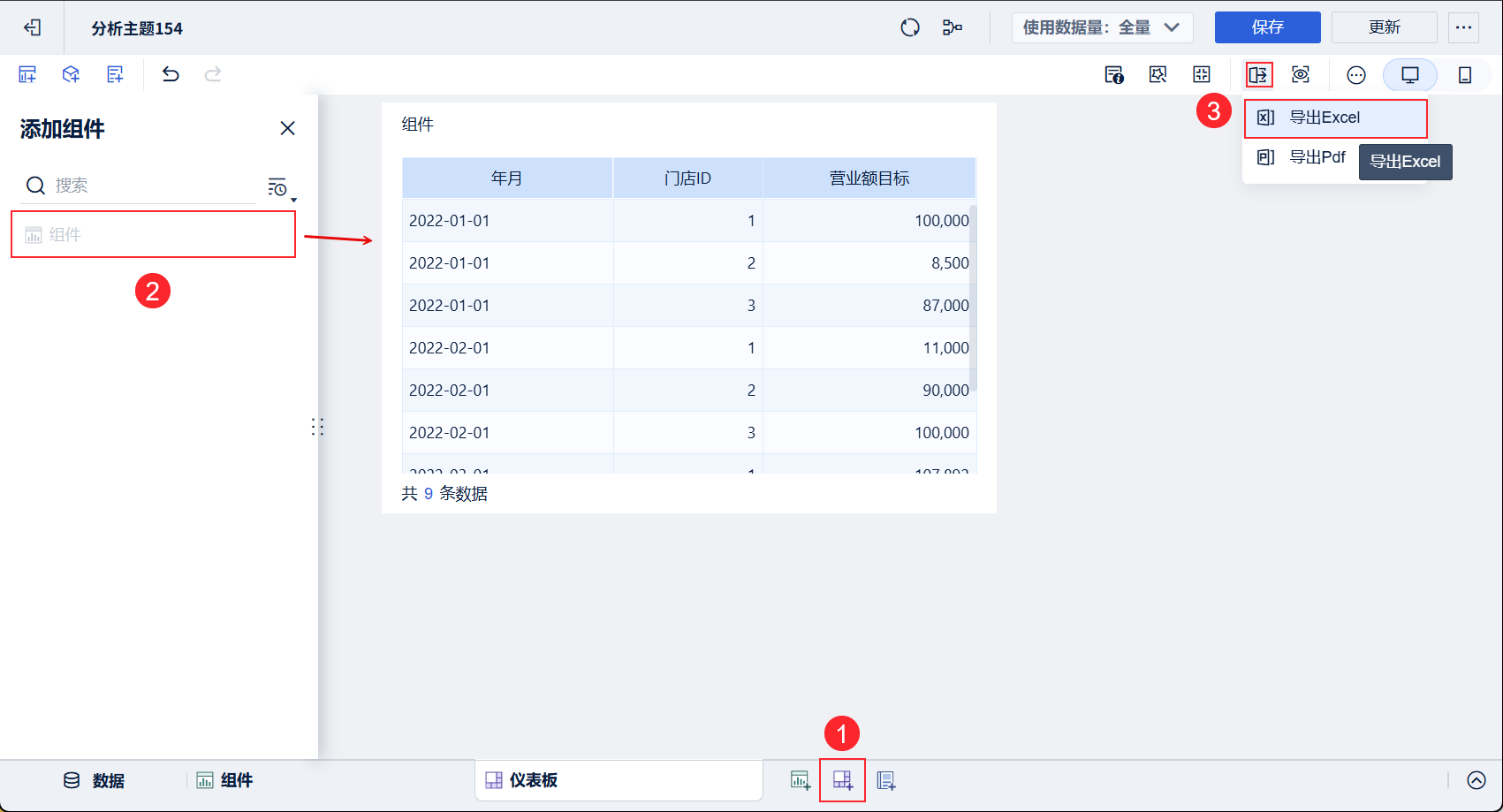Click the undo icon
1503x812 pixels.
click(x=171, y=74)
